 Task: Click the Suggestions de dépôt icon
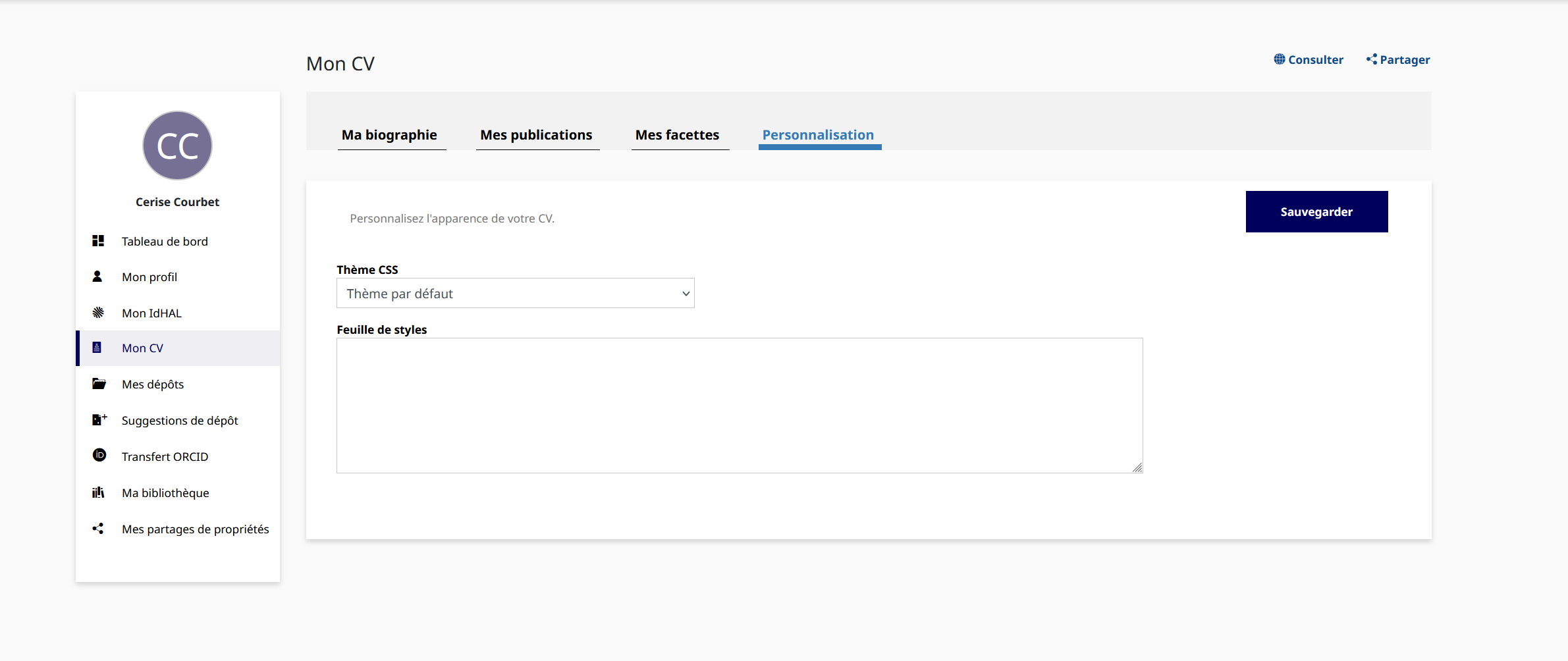click(x=99, y=419)
